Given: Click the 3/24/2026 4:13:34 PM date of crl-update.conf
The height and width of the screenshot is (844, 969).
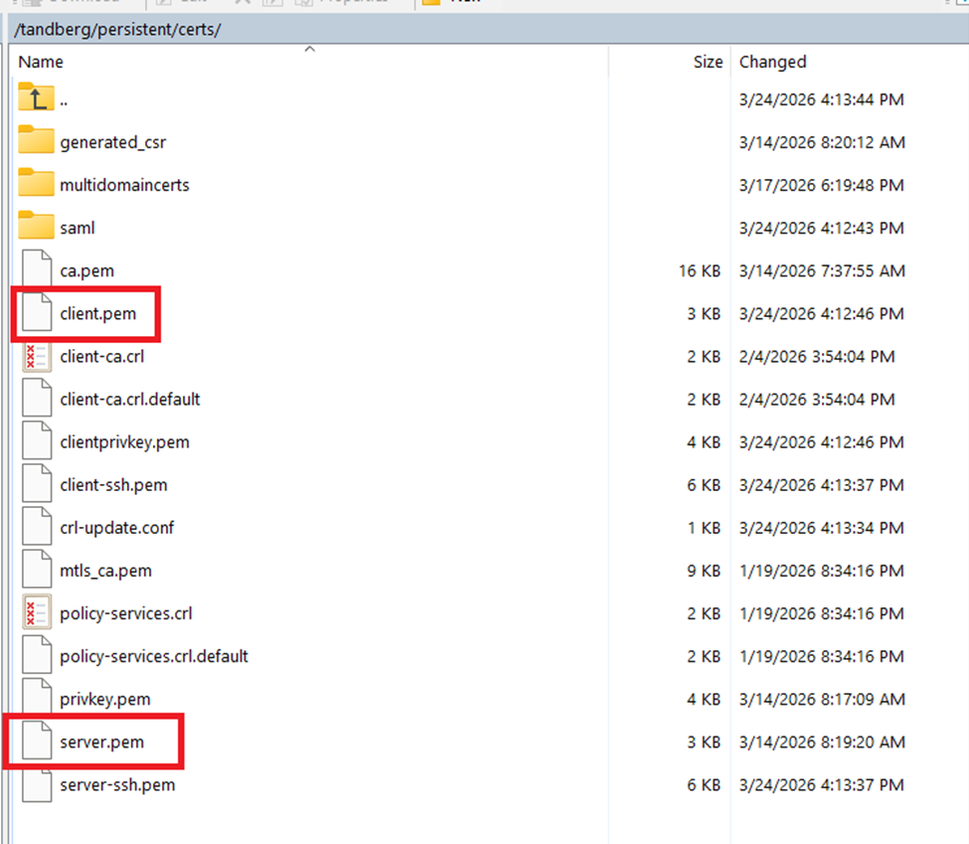Looking at the screenshot, I should 821,528.
